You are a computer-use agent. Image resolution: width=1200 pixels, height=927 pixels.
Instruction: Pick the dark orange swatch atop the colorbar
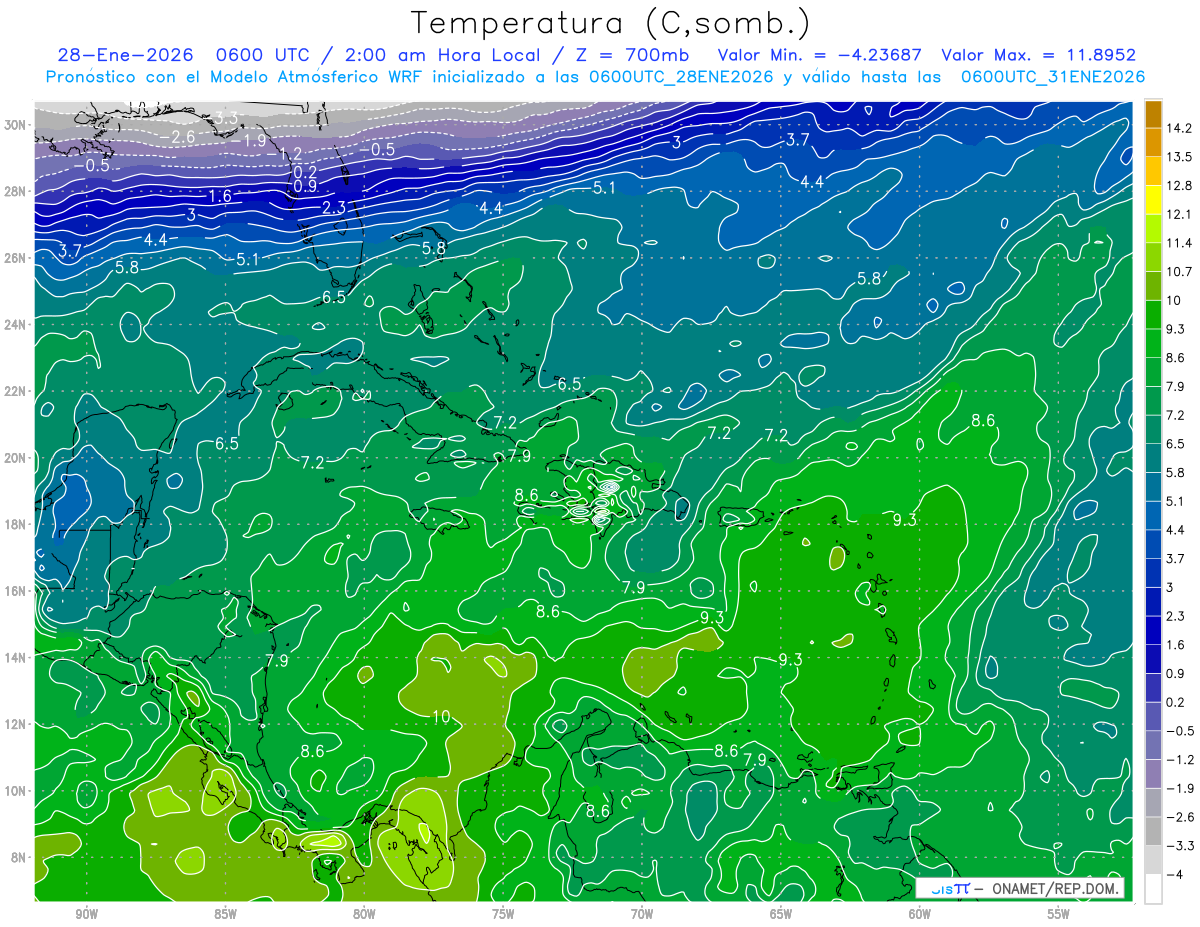[1153, 112]
